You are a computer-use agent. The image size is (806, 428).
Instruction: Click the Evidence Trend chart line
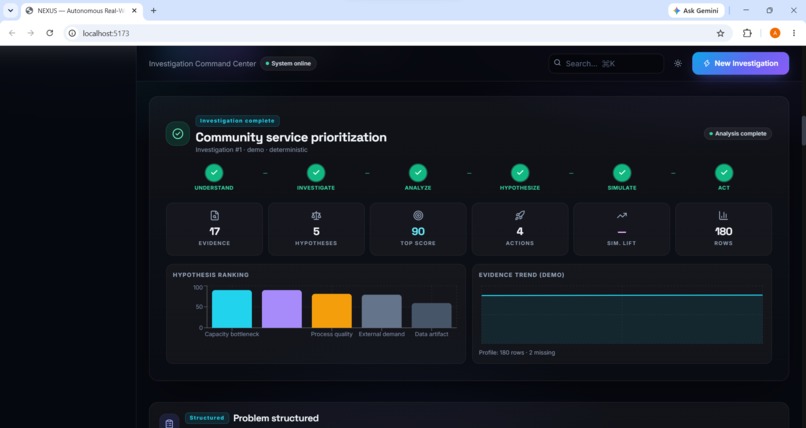click(622, 295)
